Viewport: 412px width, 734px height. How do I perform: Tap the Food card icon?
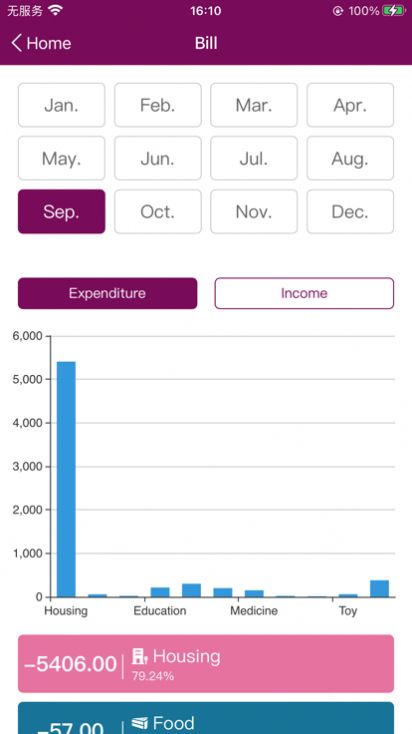[140, 723]
